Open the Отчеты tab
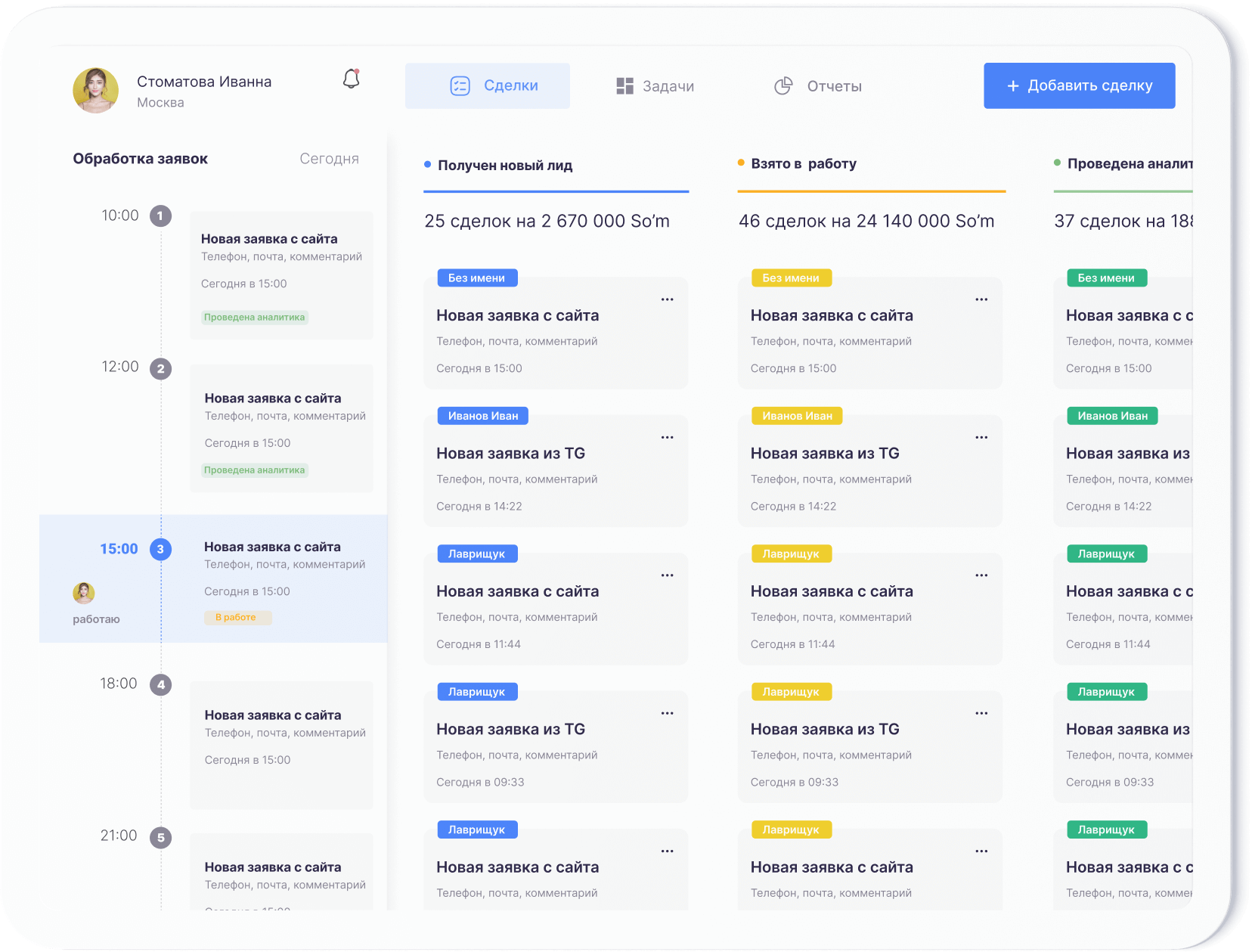Image resolution: width=1252 pixels, height=952 pixels. click(x=818, y=86)
